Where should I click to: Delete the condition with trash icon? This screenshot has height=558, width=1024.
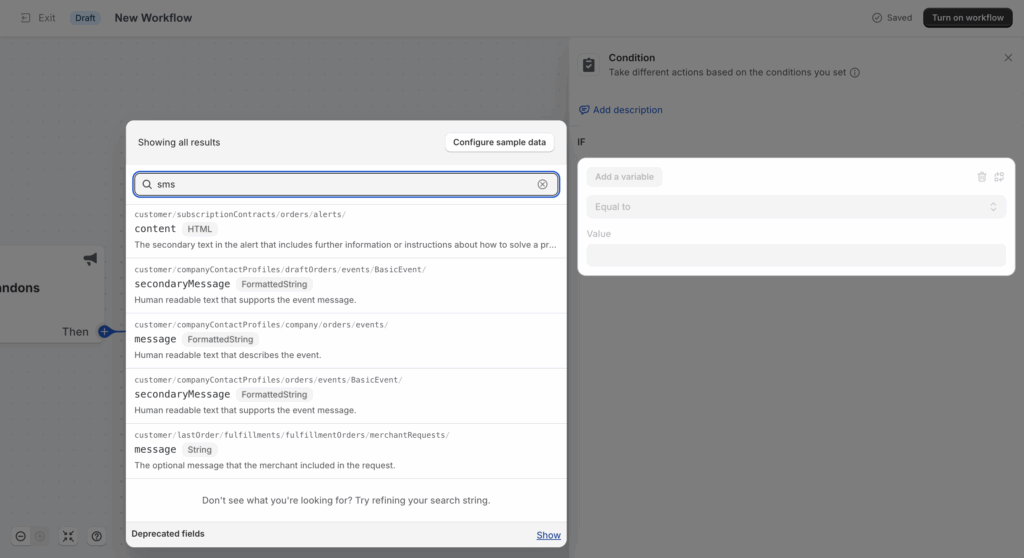point(982,176)
